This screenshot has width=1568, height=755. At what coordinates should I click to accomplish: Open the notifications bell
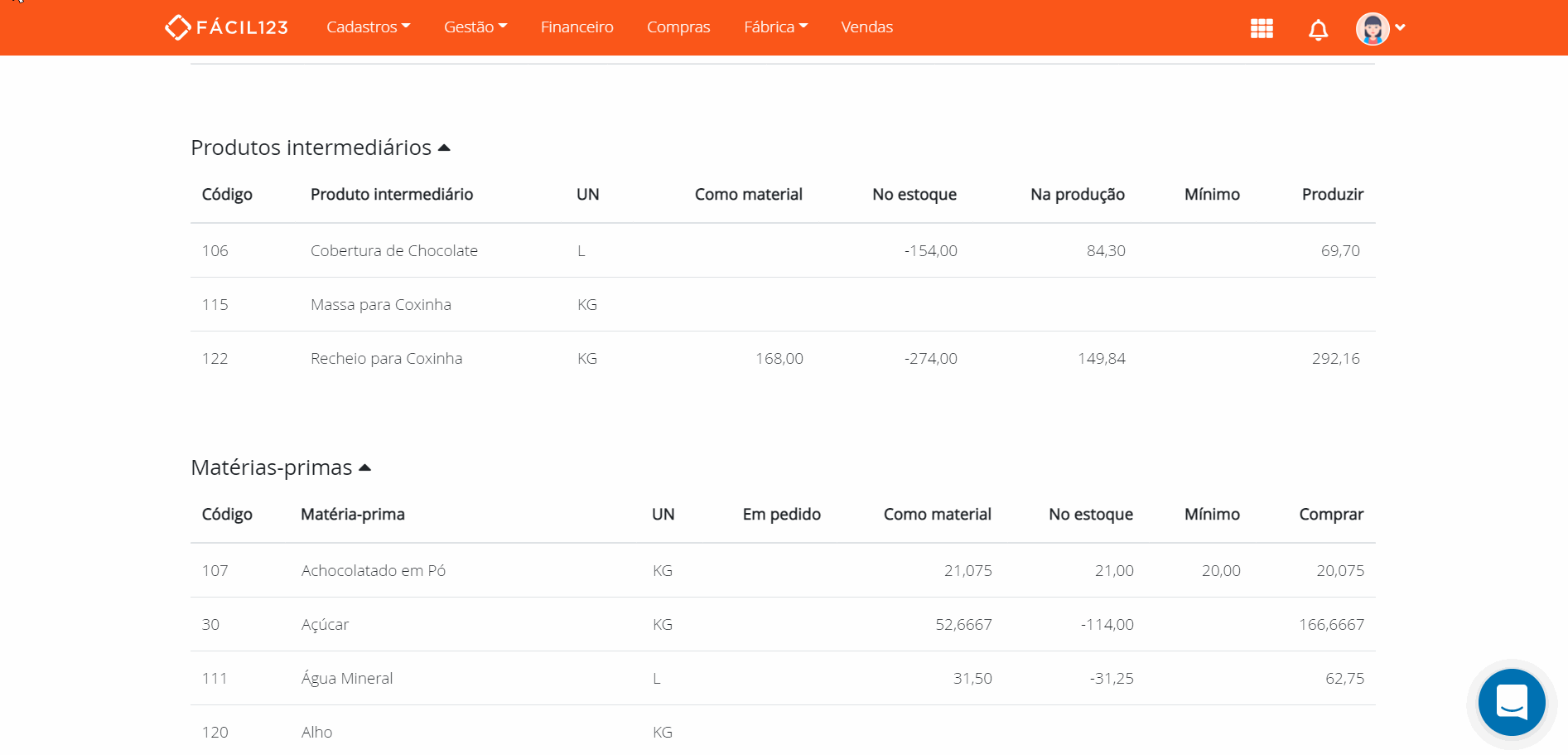(1317, 27)
